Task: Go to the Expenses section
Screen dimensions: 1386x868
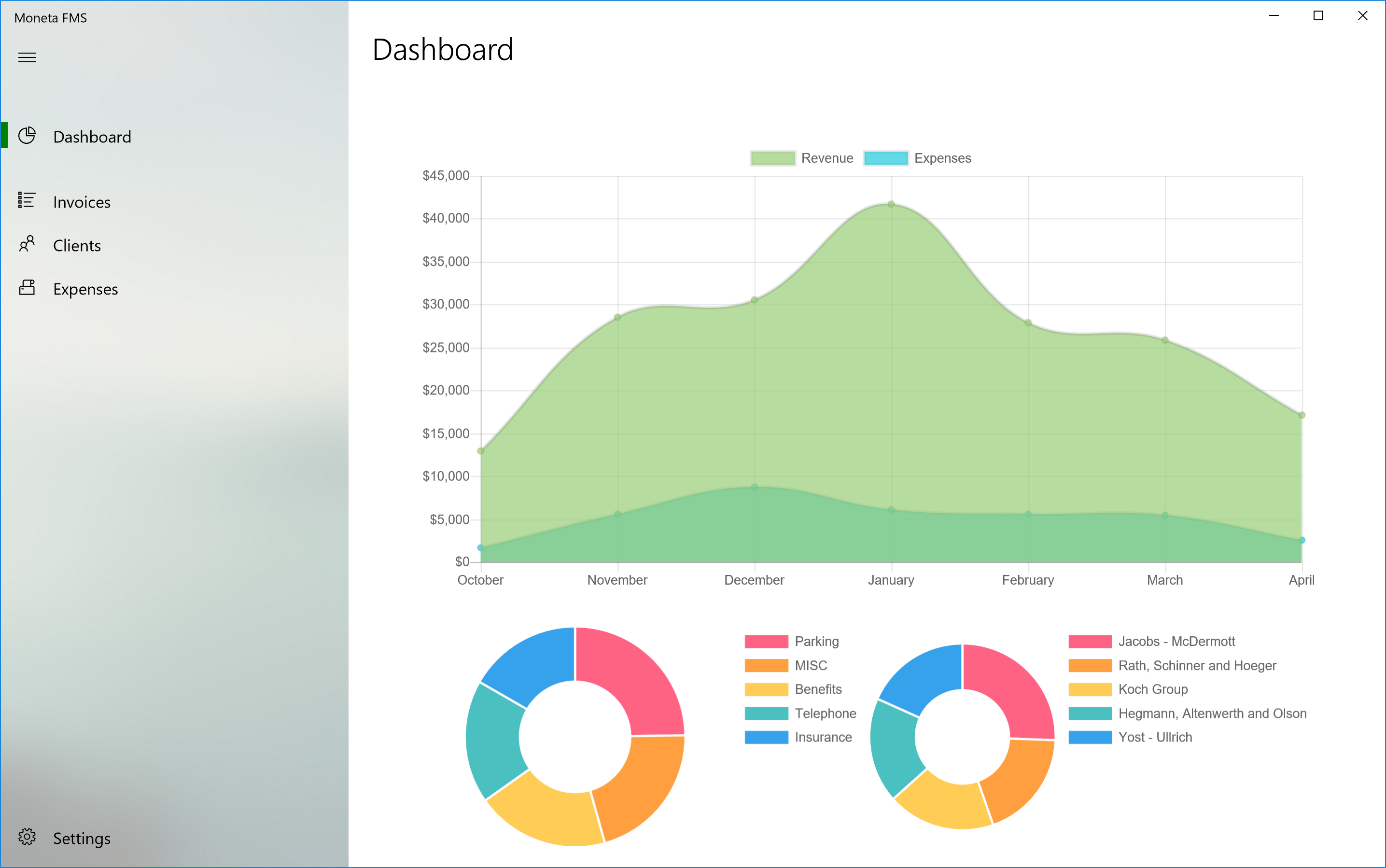Action: (x=85, y=289)
